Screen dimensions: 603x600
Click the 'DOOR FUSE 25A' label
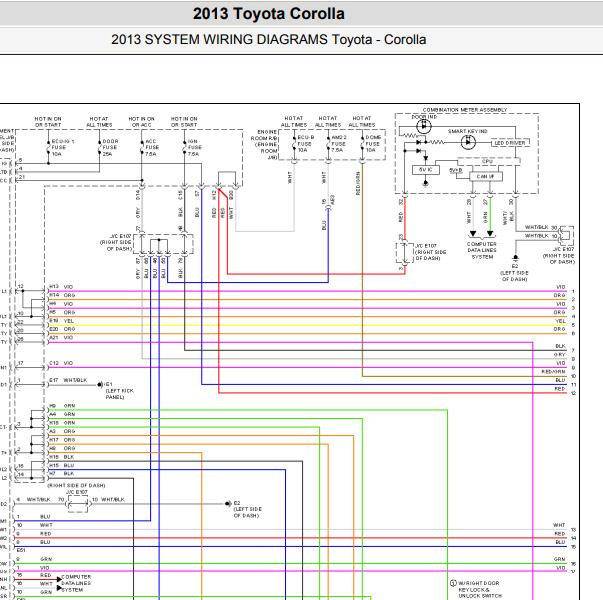110,148
